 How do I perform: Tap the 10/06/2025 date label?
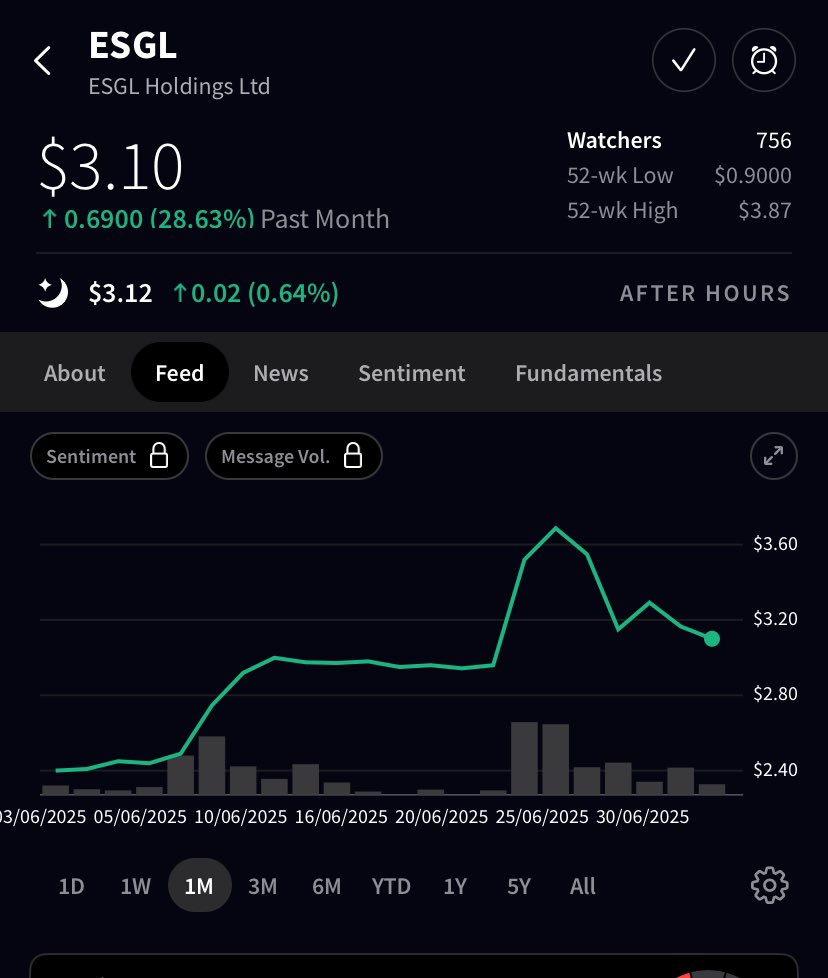coord(241,816)
